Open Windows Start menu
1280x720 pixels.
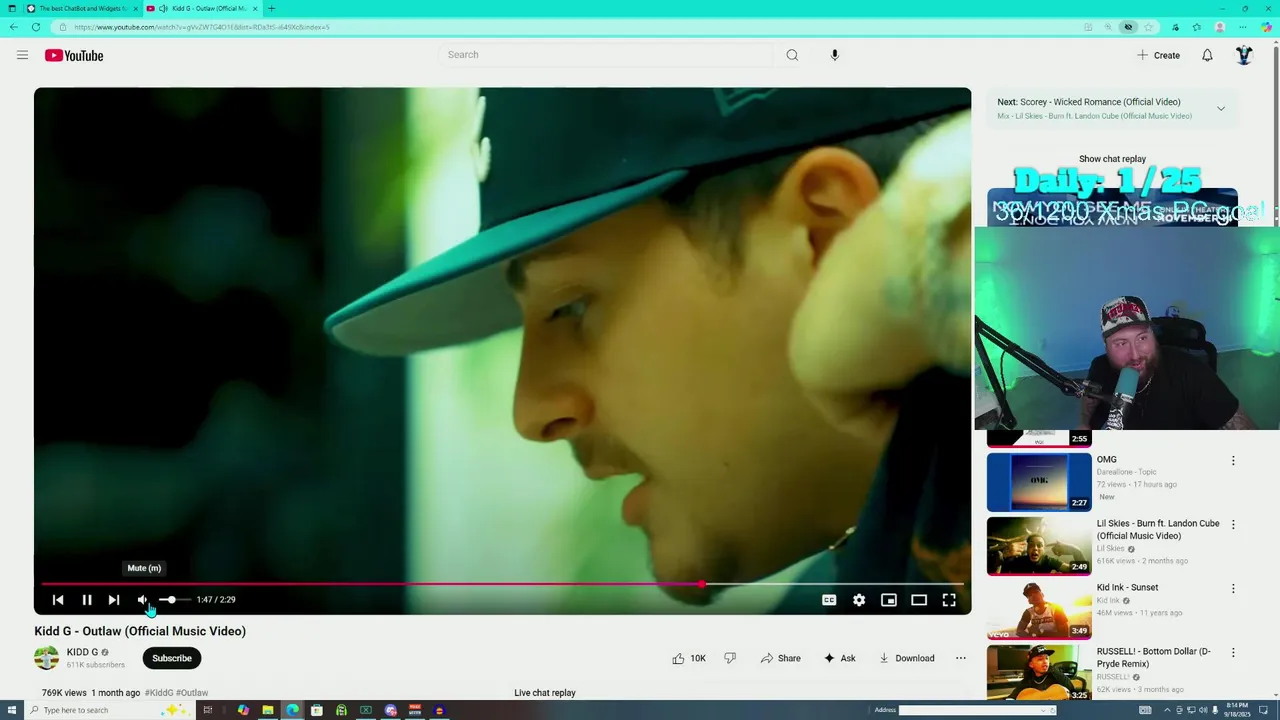click(10, 710)
